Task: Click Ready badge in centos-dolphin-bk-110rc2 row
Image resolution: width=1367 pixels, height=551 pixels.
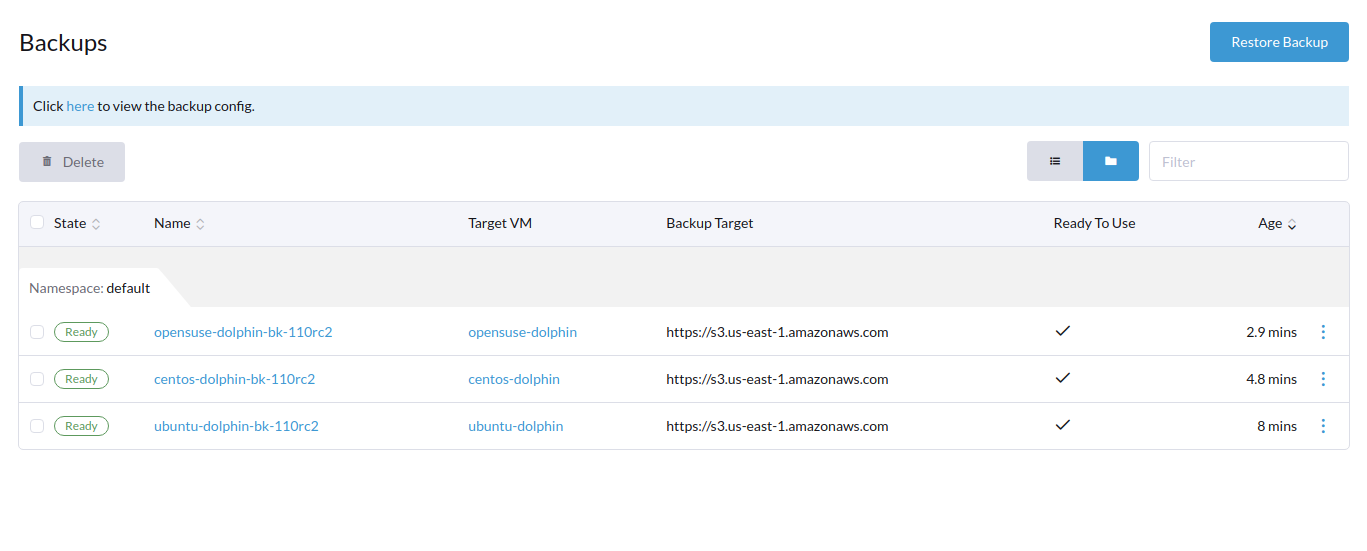Action: click(x=81, y=379)
